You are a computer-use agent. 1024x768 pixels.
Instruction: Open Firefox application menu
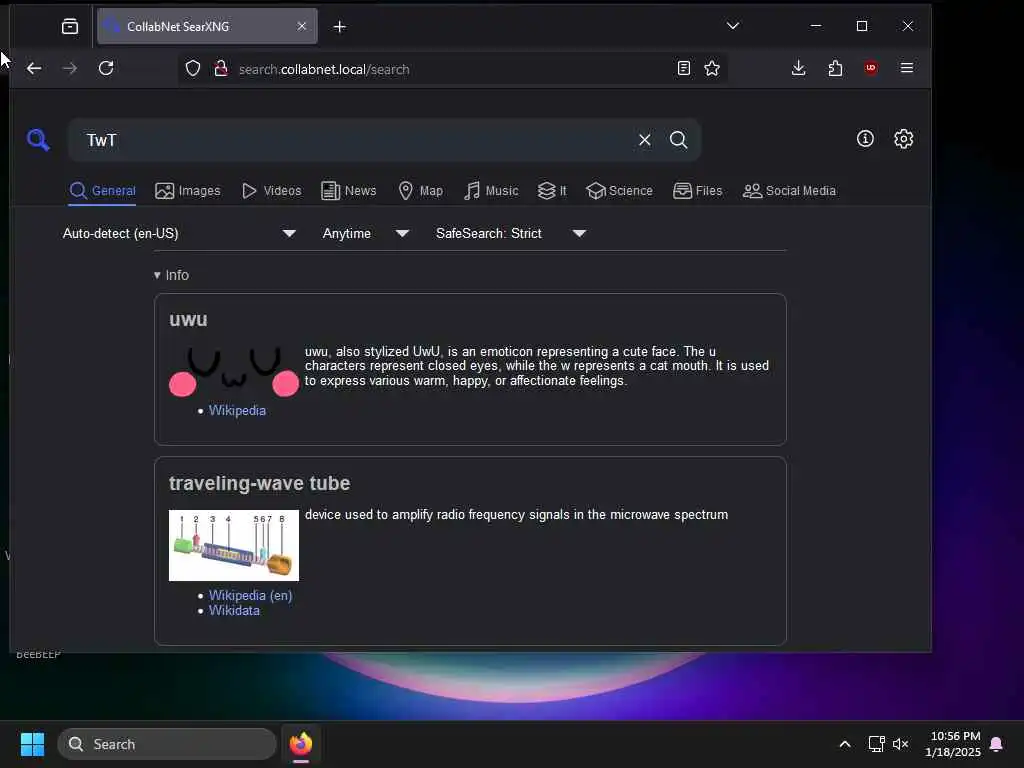pos(906,68)
